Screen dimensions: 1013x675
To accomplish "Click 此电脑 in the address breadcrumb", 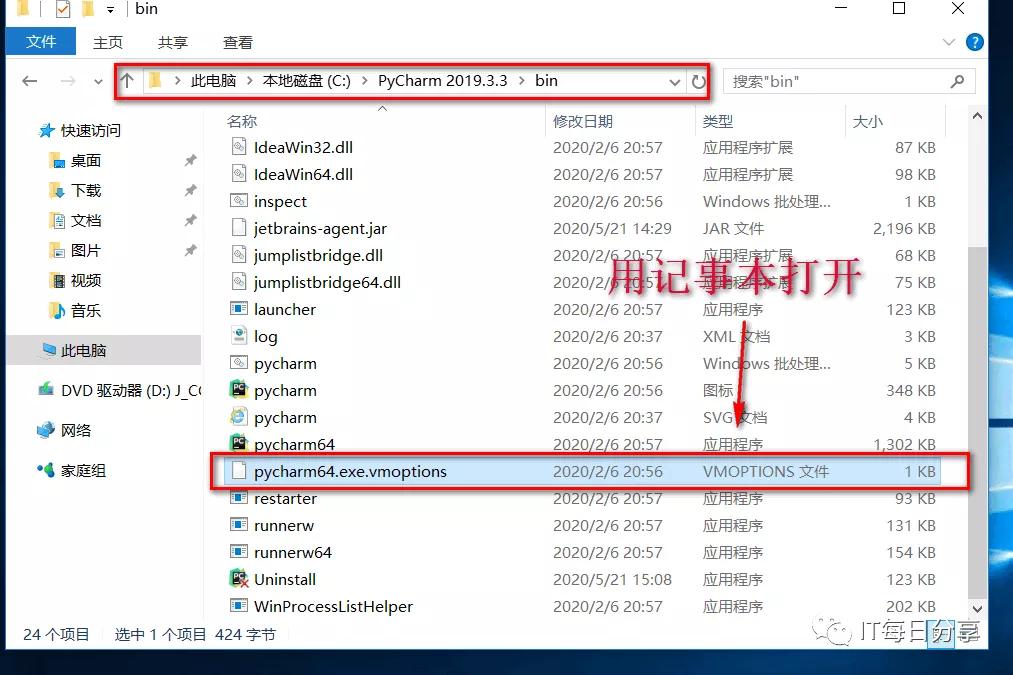I will click(213, 81).
